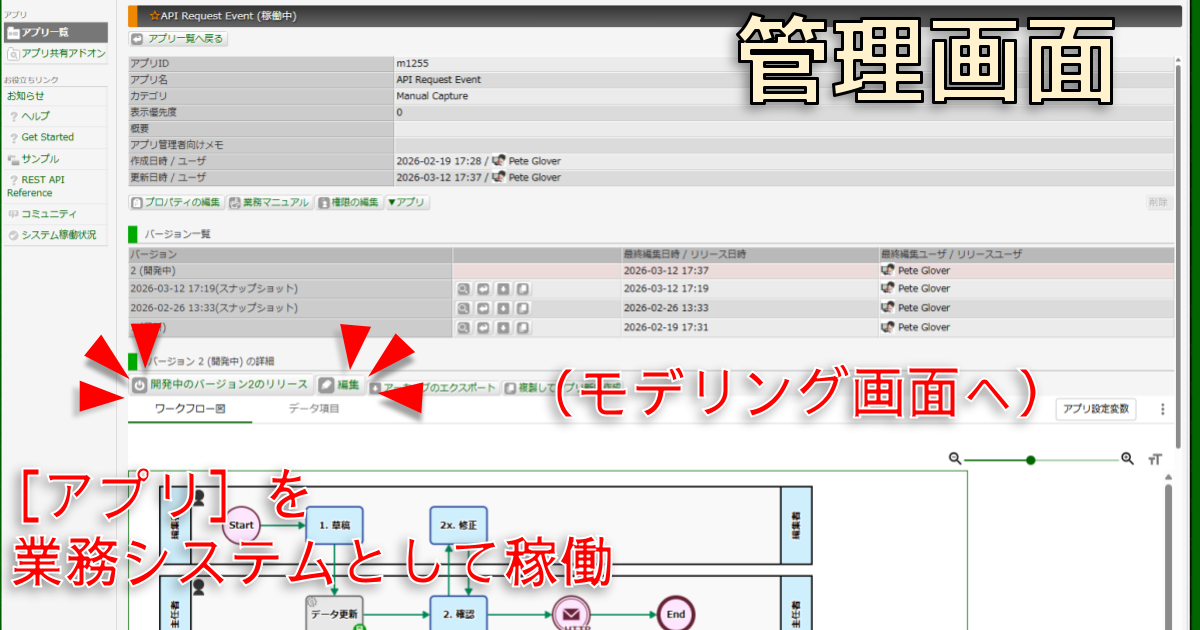Click the greyed 削除 button
The image size is (1200, 630).
(1158, 202)
